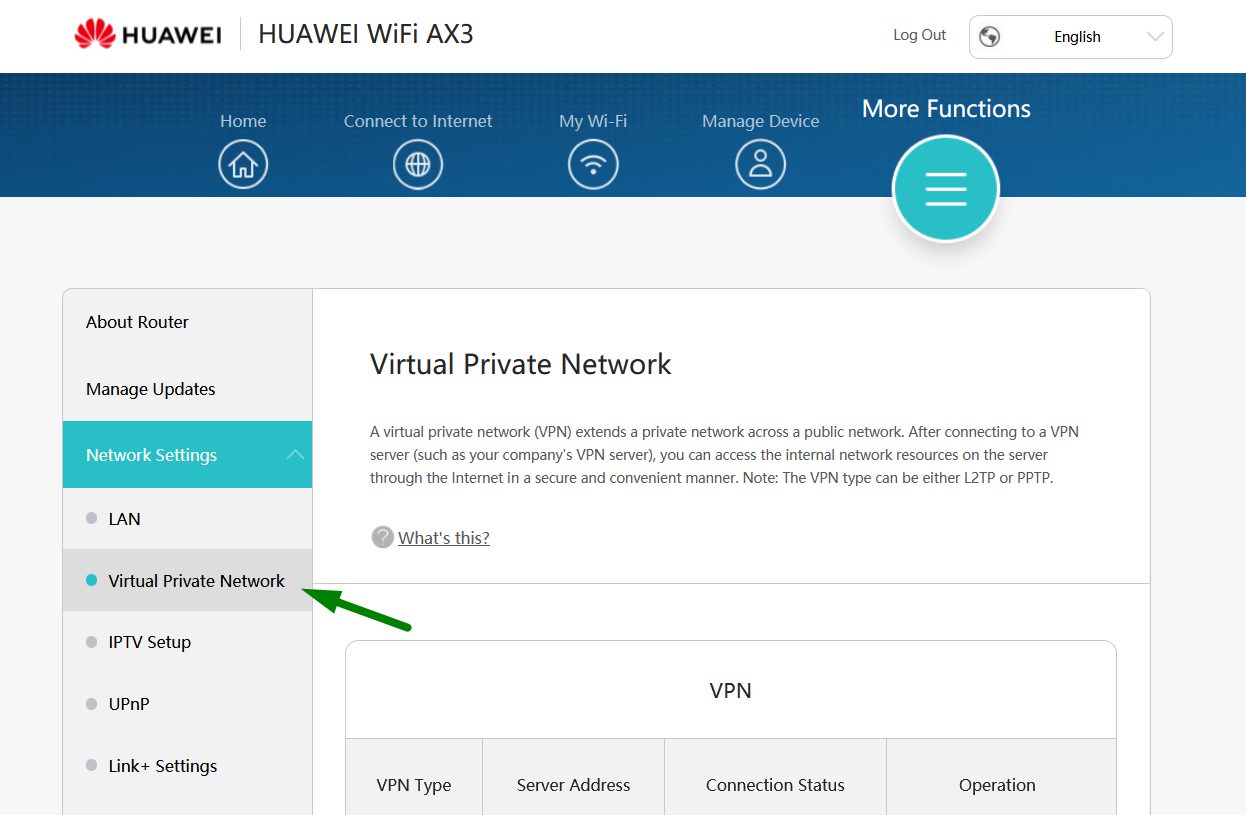The height and width of the screenshot is (815, 1246).
Task: Open the What's this? help link
Action: (444, 538)
